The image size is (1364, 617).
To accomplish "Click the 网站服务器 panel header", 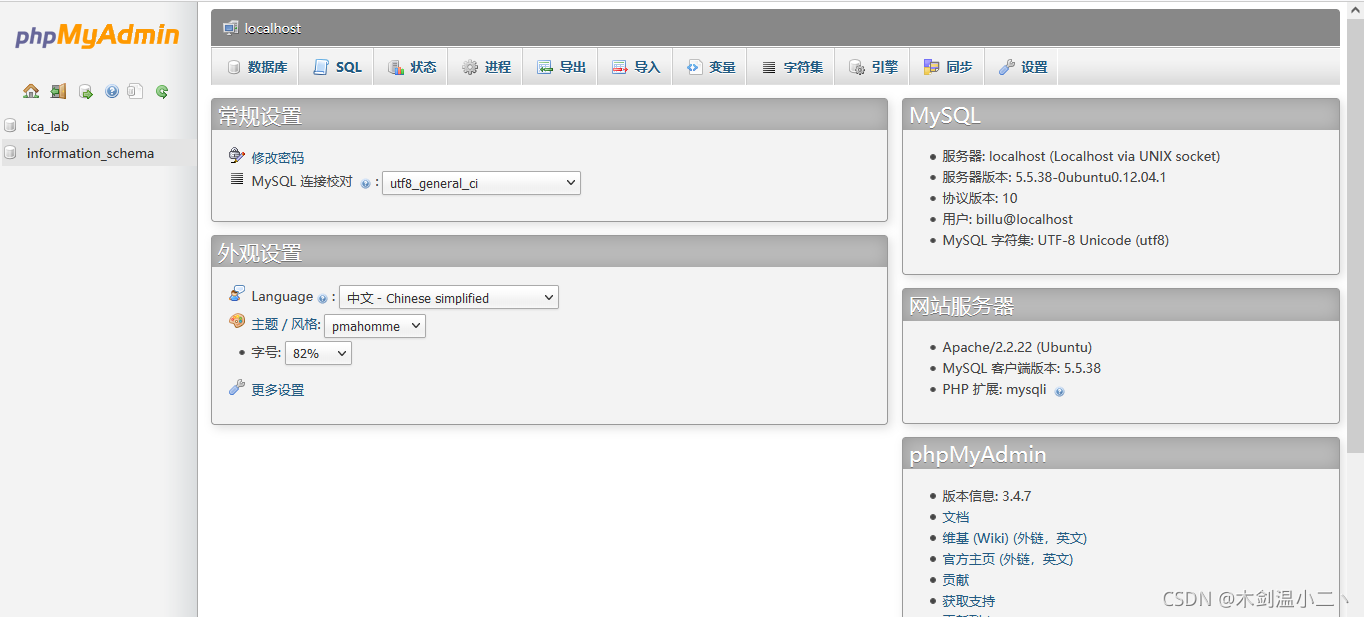I will [1121, 305].
